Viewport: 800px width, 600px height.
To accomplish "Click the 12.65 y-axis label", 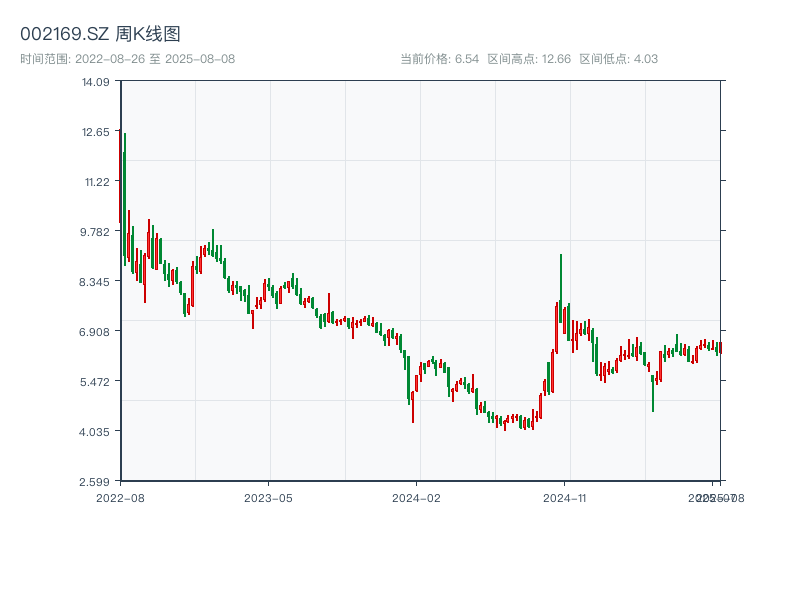I will [96, 132].
